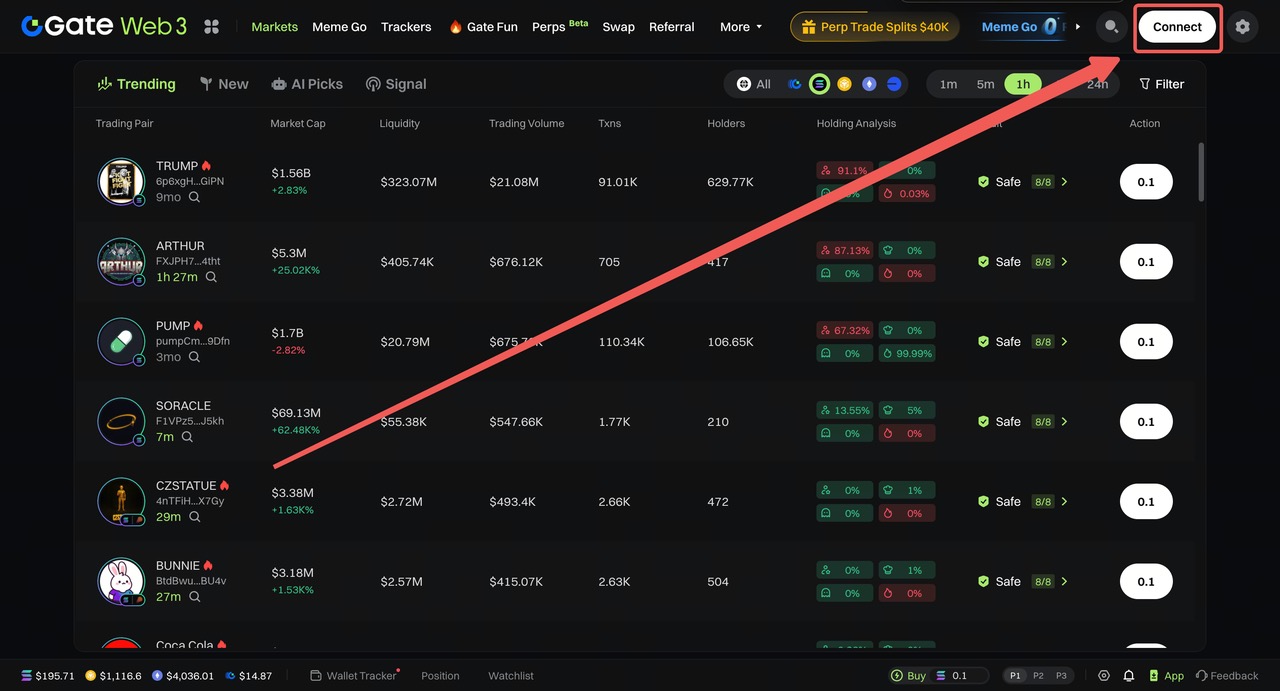This screenshot has width=1280, height=691.
Task: Click the 0.1 buy button for ARTHUR
Action: [1146, 262]
